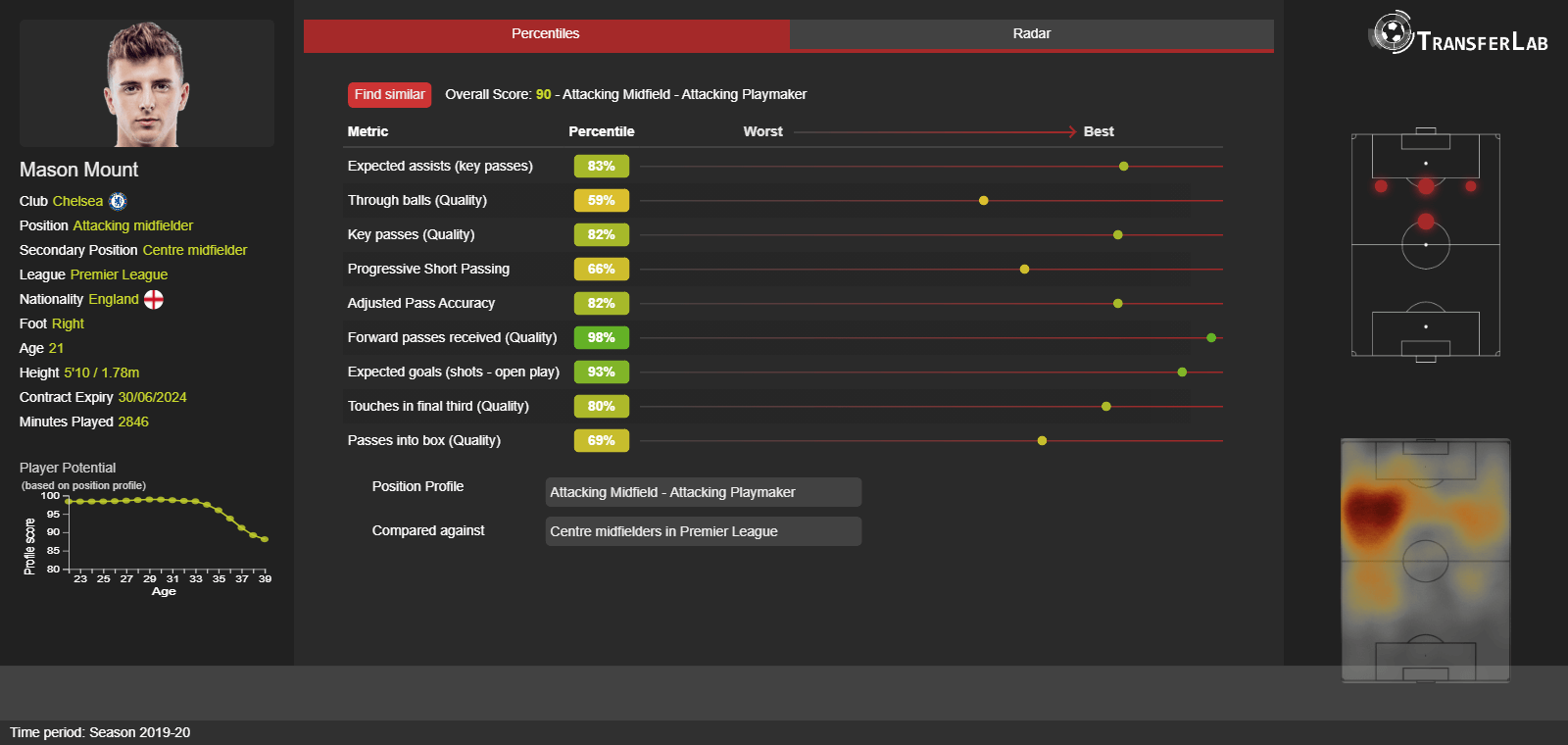Screen dimensions: 1568x745
Task: Open the position pitch map
Action: [x=1426, y=245]
